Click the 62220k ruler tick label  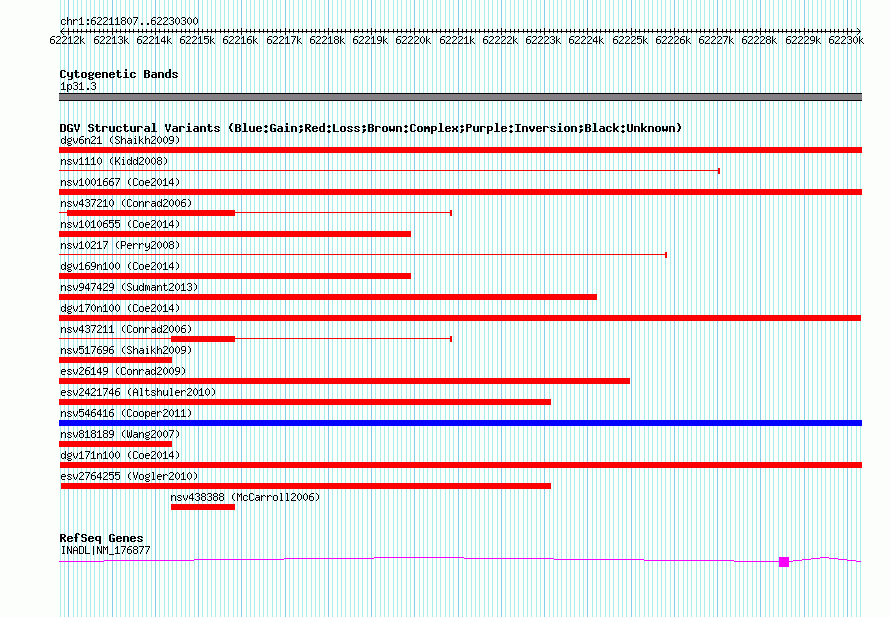point(413,40)
